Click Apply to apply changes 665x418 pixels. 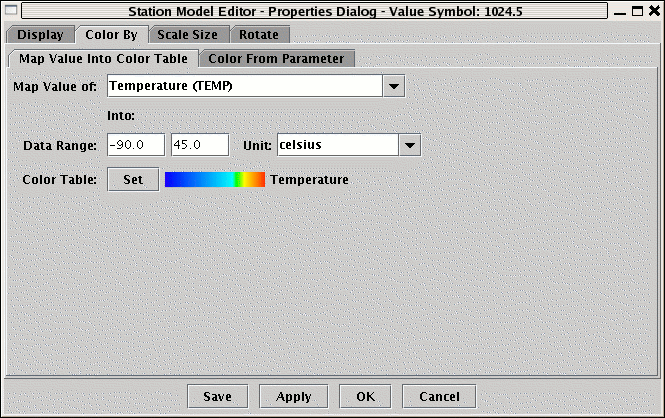click(x=294, y=396)
